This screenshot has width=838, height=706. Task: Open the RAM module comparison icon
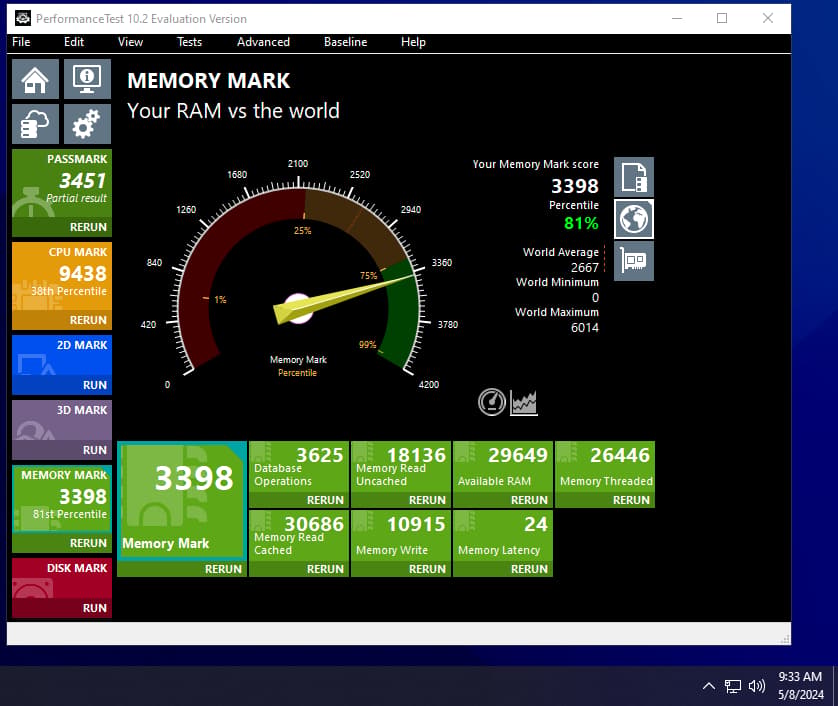tap(634, 261)
